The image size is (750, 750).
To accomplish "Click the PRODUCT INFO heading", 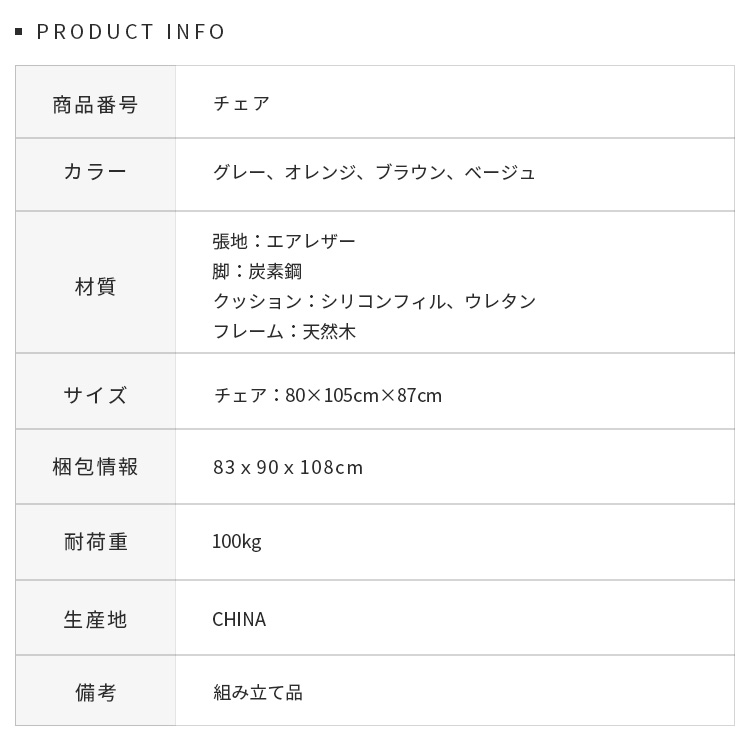I will pos(131,32).
